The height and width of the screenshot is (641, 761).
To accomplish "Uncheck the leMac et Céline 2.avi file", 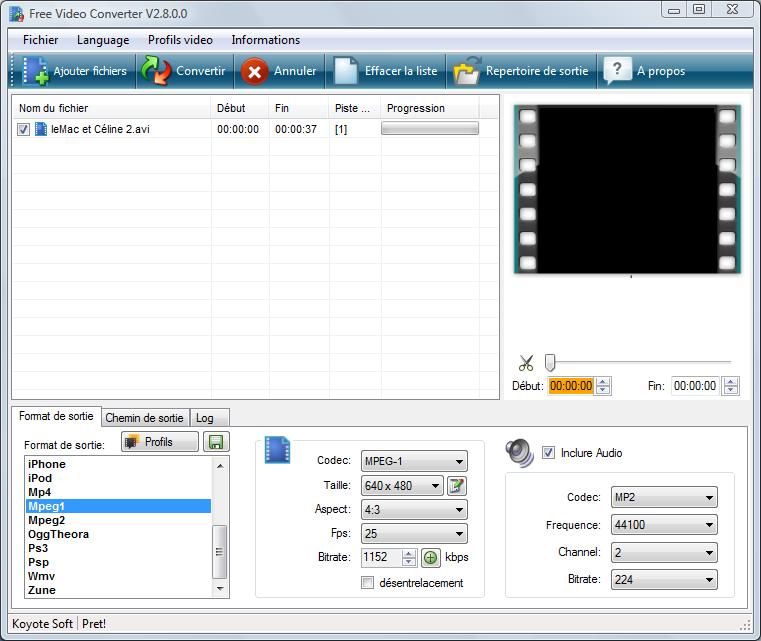I will click(24, 129).
